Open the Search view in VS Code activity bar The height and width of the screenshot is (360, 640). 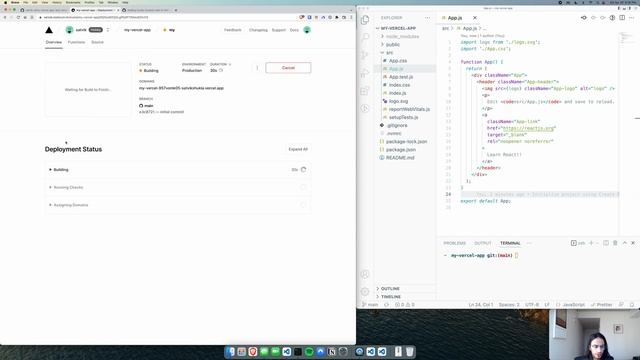click(x=365, y=37)
